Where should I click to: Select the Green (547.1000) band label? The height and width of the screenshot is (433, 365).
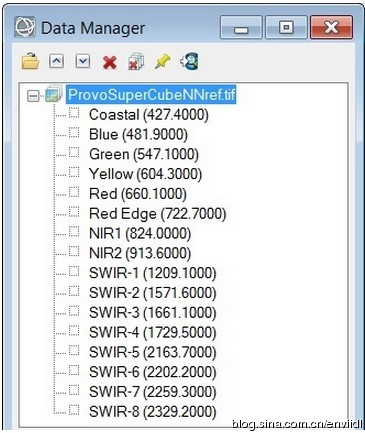coord(144,154)
